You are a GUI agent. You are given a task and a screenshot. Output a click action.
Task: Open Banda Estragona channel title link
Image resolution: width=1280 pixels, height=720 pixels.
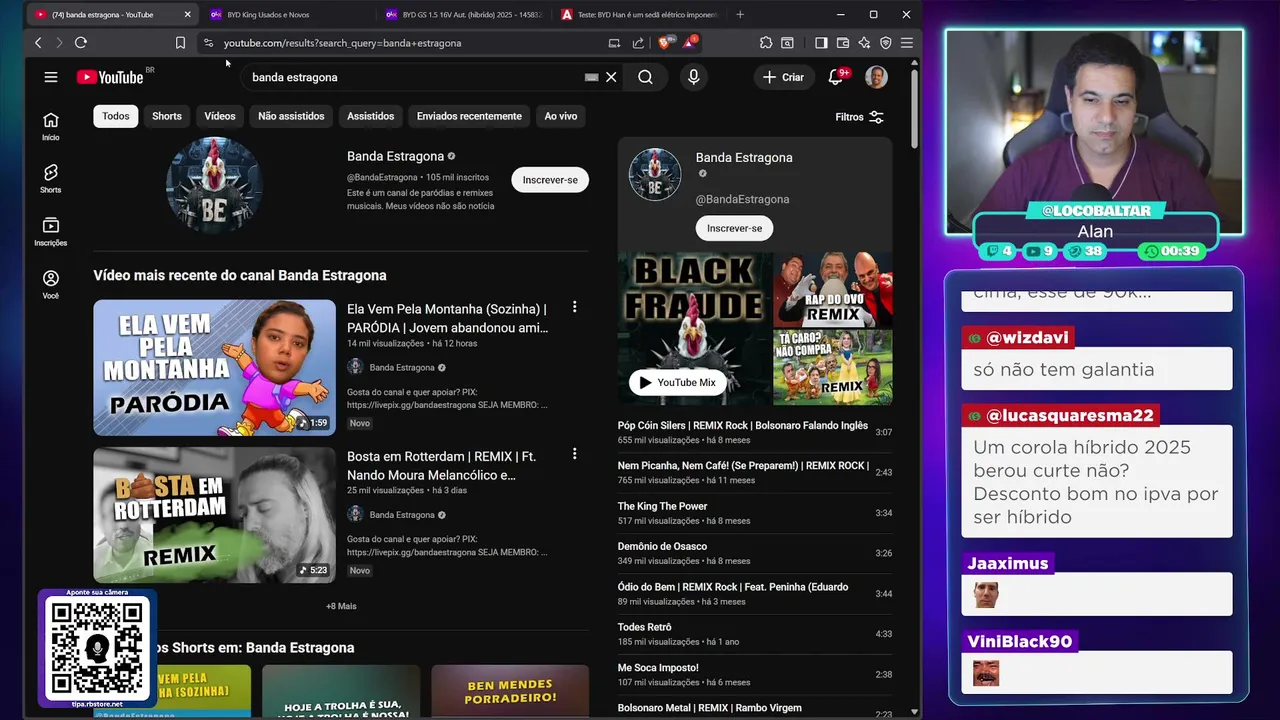(395, 156)
